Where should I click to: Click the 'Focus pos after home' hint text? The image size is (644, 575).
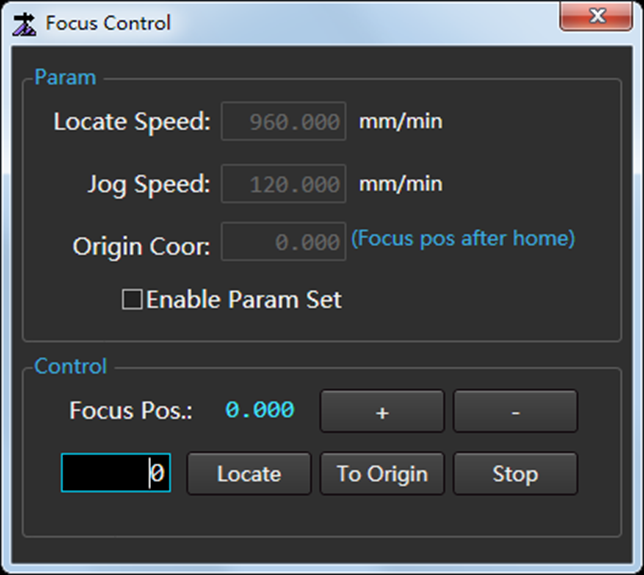463,238
